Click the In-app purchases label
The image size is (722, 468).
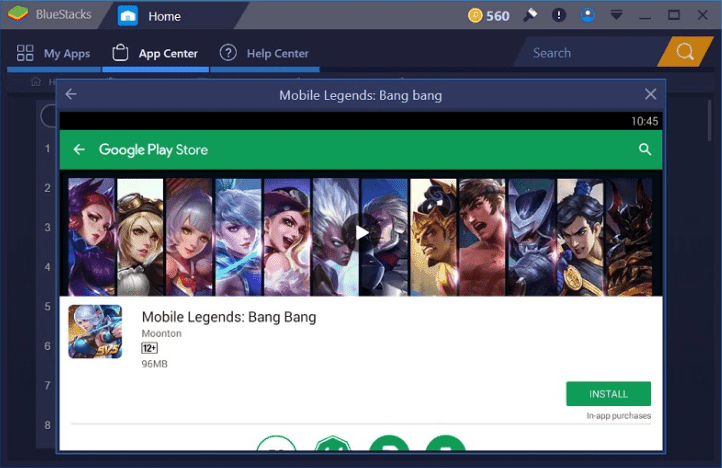point(618,415)
